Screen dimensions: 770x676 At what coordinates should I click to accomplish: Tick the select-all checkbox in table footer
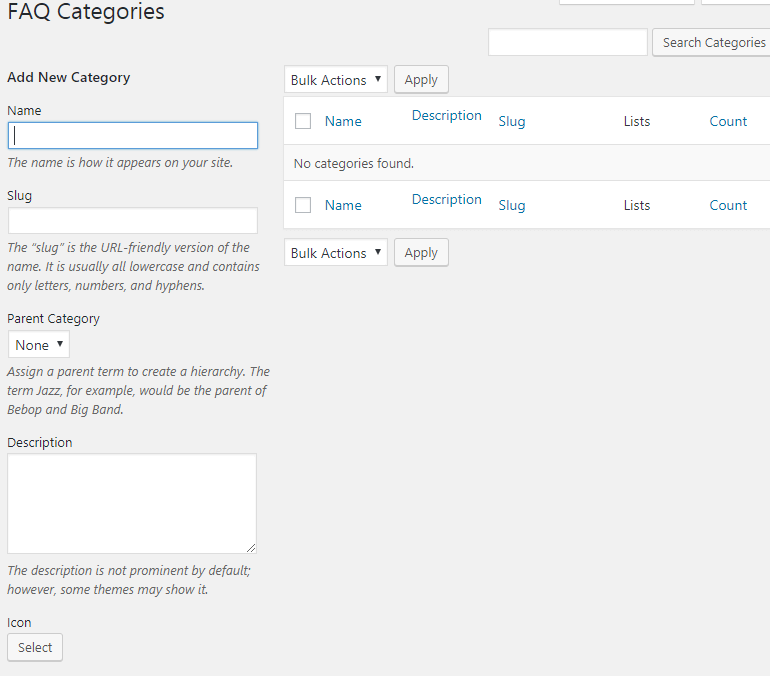tap(303, 205)
